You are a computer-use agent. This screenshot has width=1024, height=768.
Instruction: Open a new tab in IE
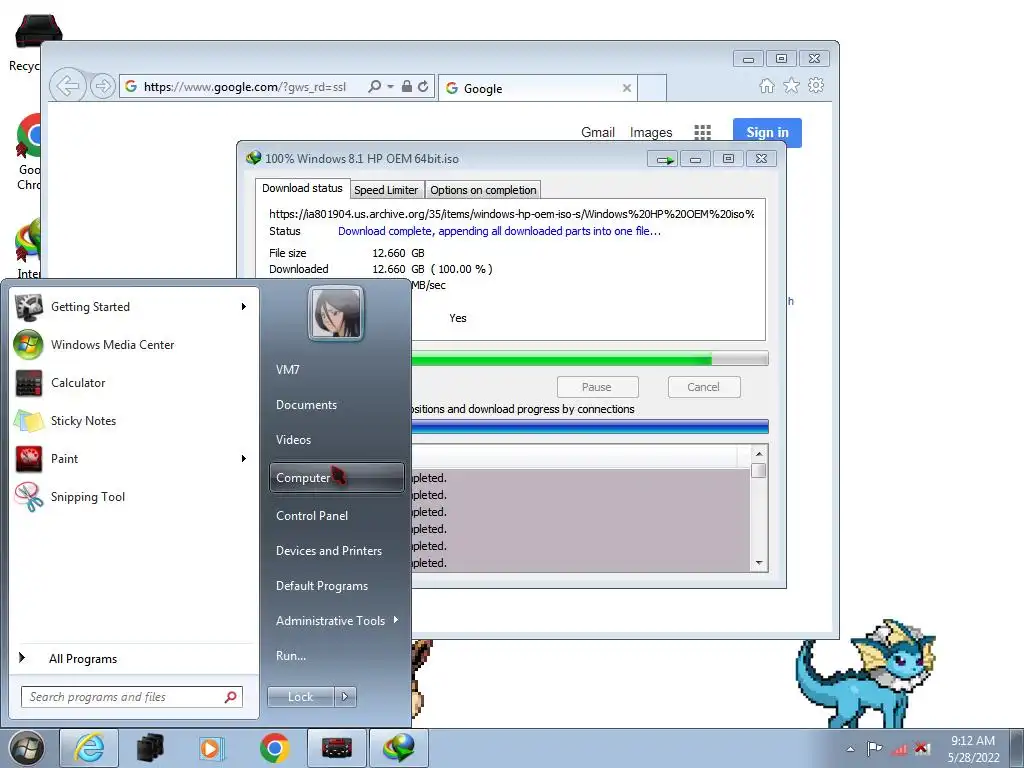pyautogui.click(x=652, y=88)
